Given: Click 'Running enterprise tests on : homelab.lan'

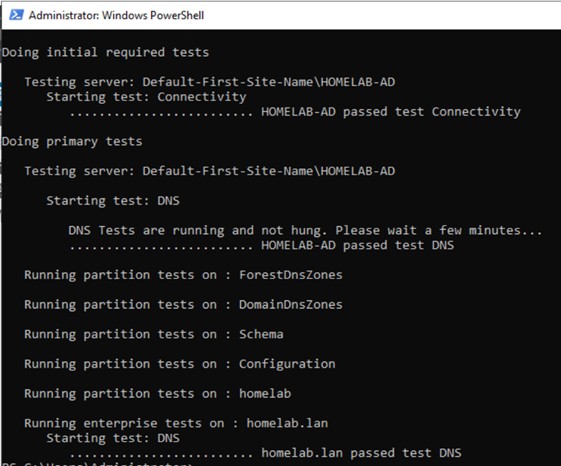Looking at the screenshot, I should tap(176, 423).
